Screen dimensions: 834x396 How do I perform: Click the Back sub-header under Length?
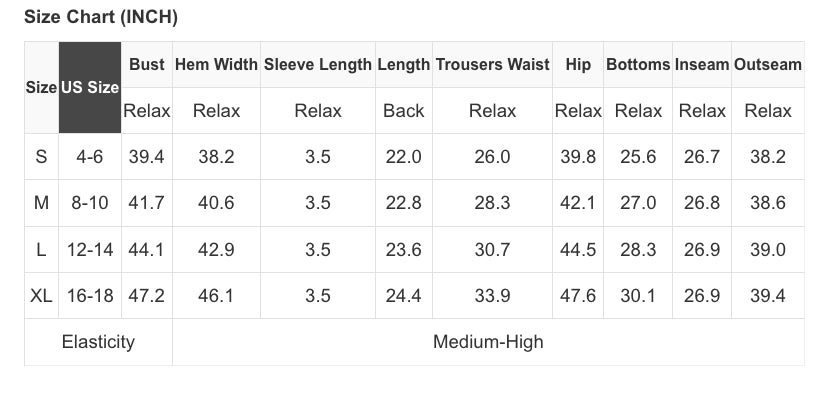pos(404,111)
